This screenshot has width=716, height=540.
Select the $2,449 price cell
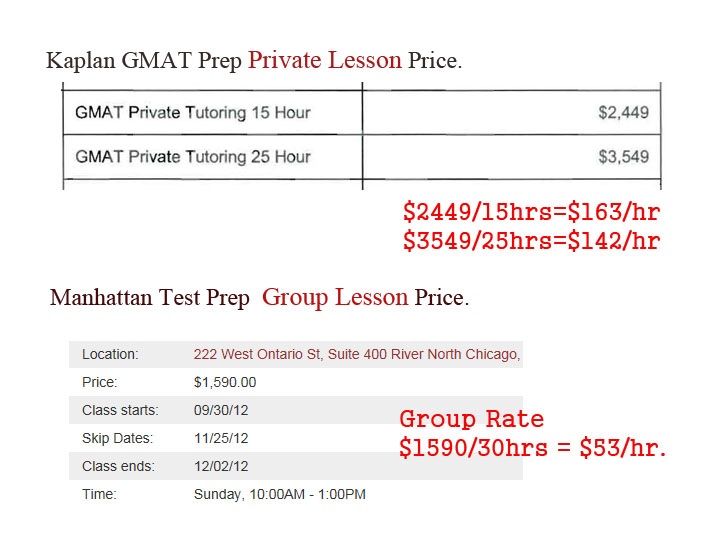point(622,113)
